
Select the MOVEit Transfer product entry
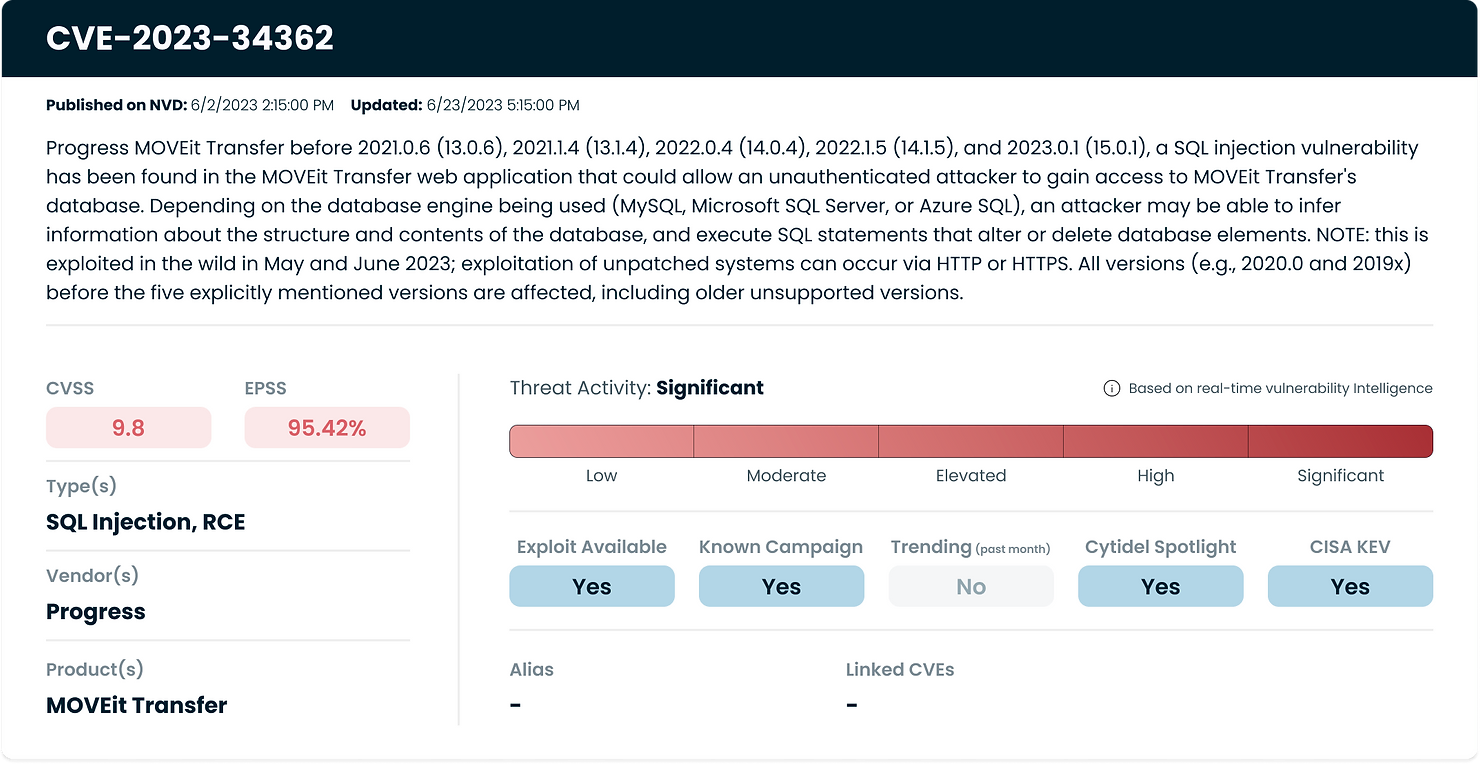[136, 705]
